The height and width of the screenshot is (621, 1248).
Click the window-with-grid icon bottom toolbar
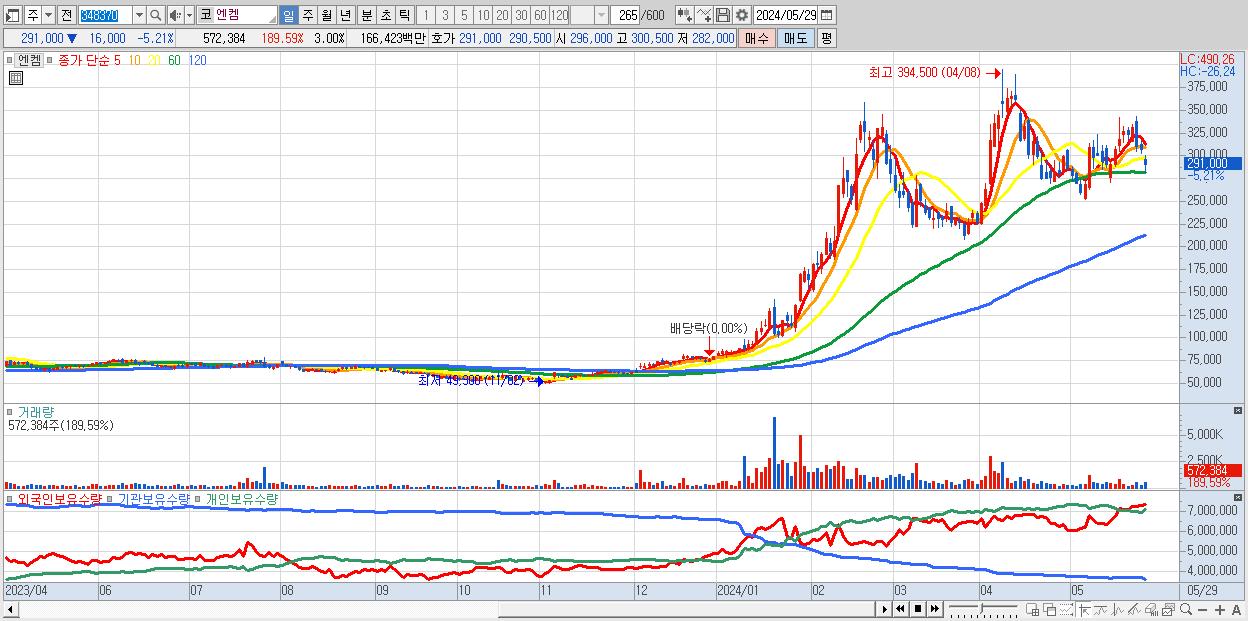click(x=1032, y=609)
